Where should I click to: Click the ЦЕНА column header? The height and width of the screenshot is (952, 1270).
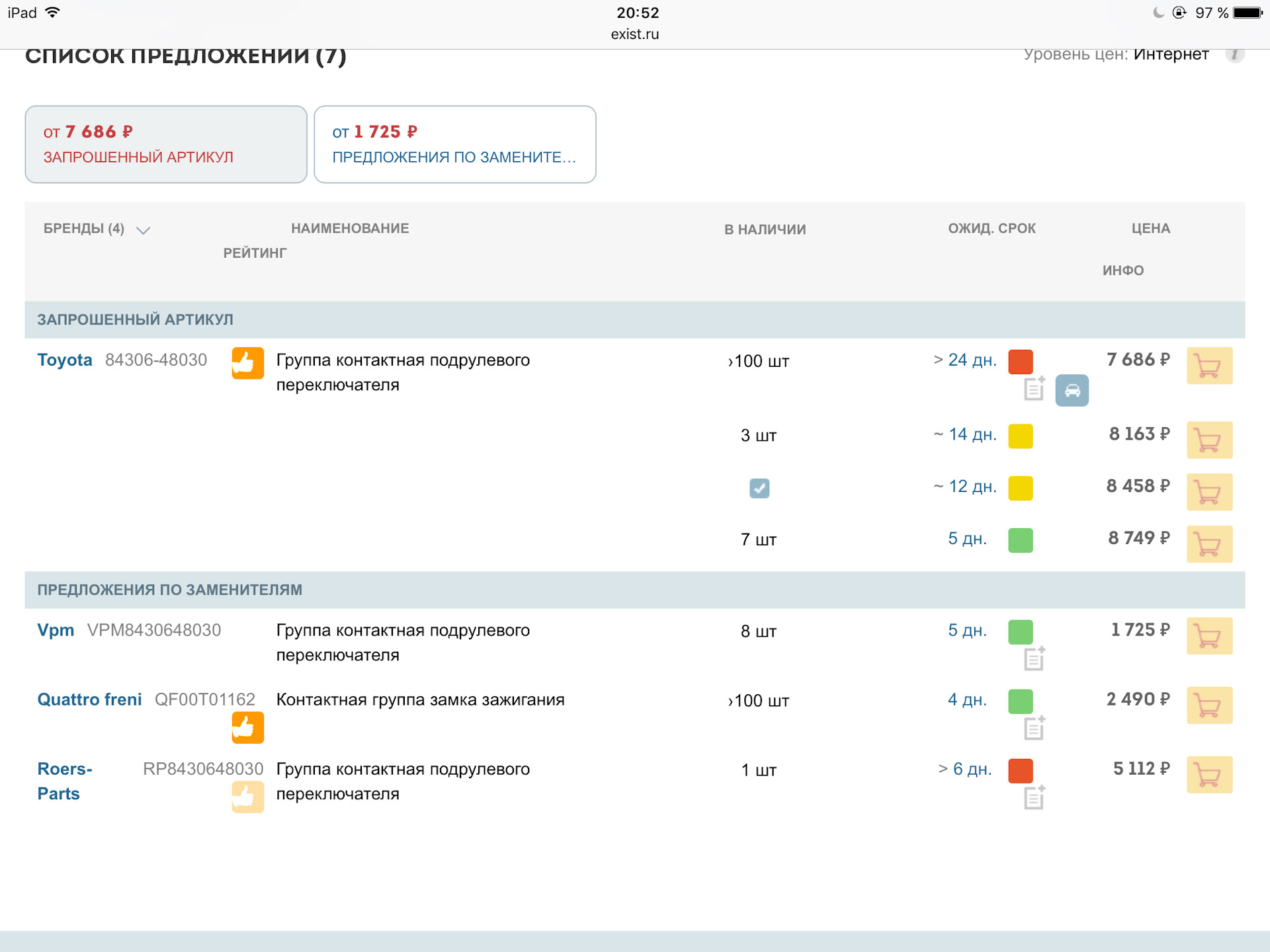pyautogui.click(x=1151, y=229)
